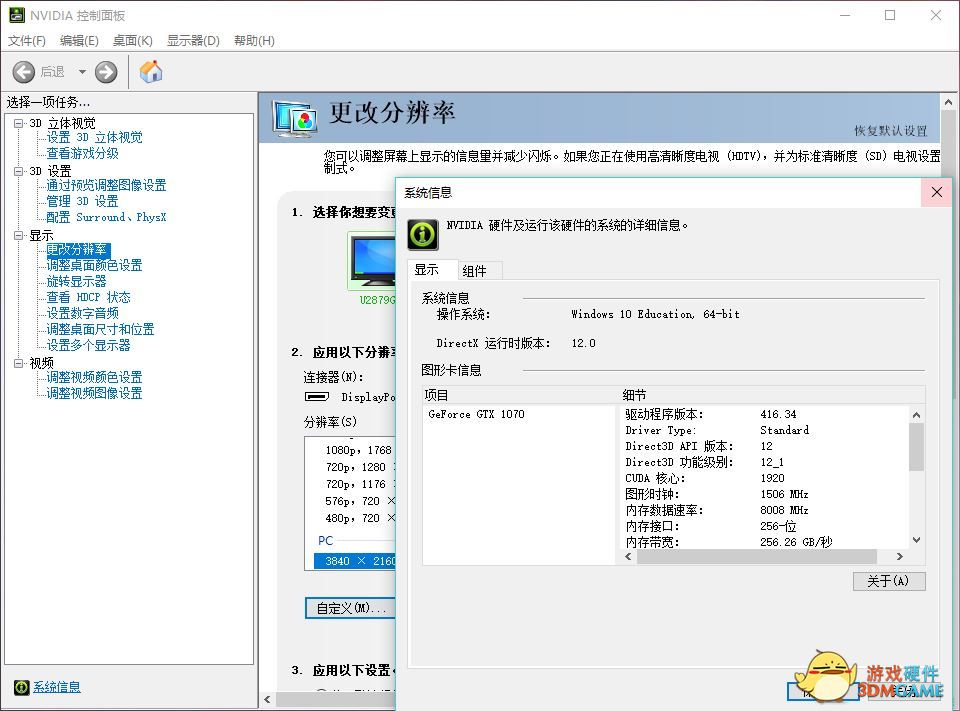Open 调整视频图像设置 task
Image resolution: width=960 pixels, height=711 pixels.
coord(95,393)
